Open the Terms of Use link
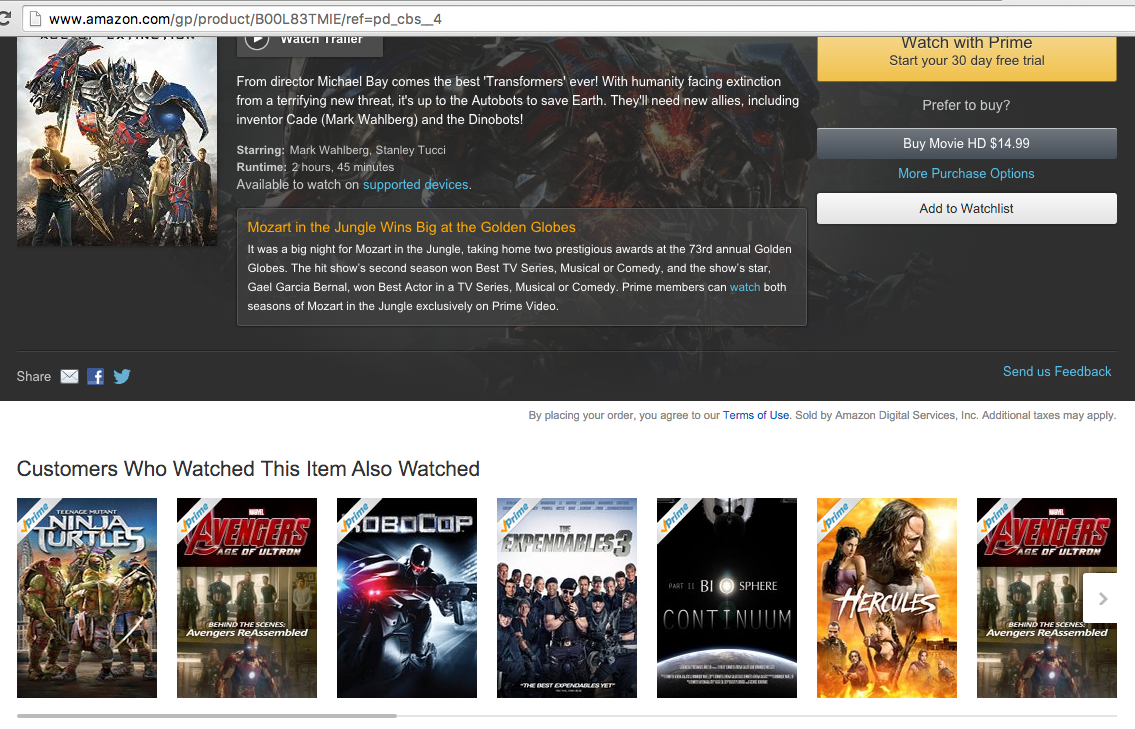 click(x=756, y=416)
